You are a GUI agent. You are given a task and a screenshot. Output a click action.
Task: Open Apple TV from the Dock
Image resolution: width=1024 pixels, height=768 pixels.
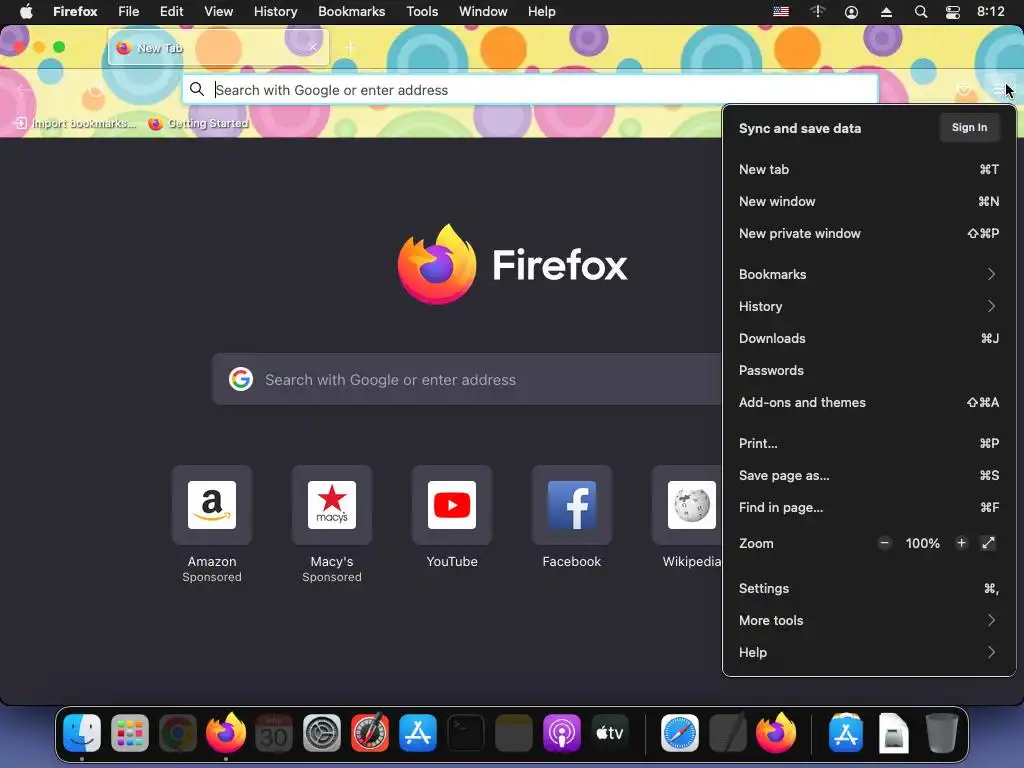pyautogui.click(x=610, y=733)
